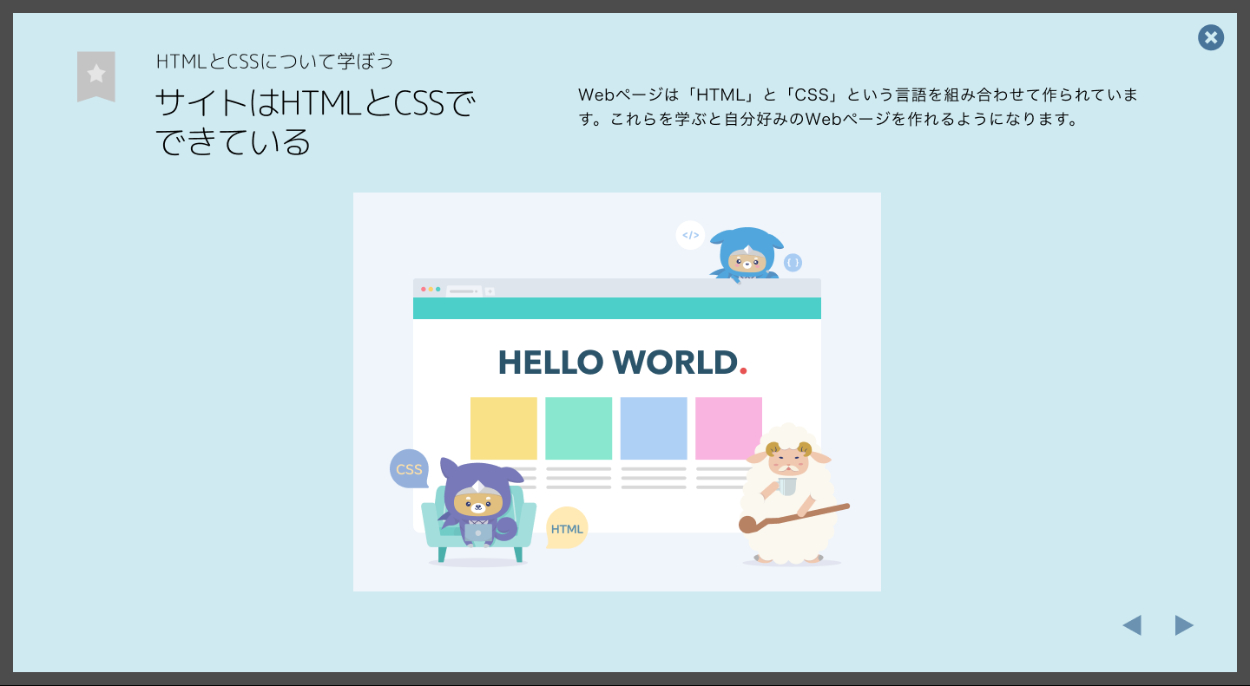
Task: Click the subtitle HTMLとCSSについて学ぼう
Action: [x=275, y=61]
